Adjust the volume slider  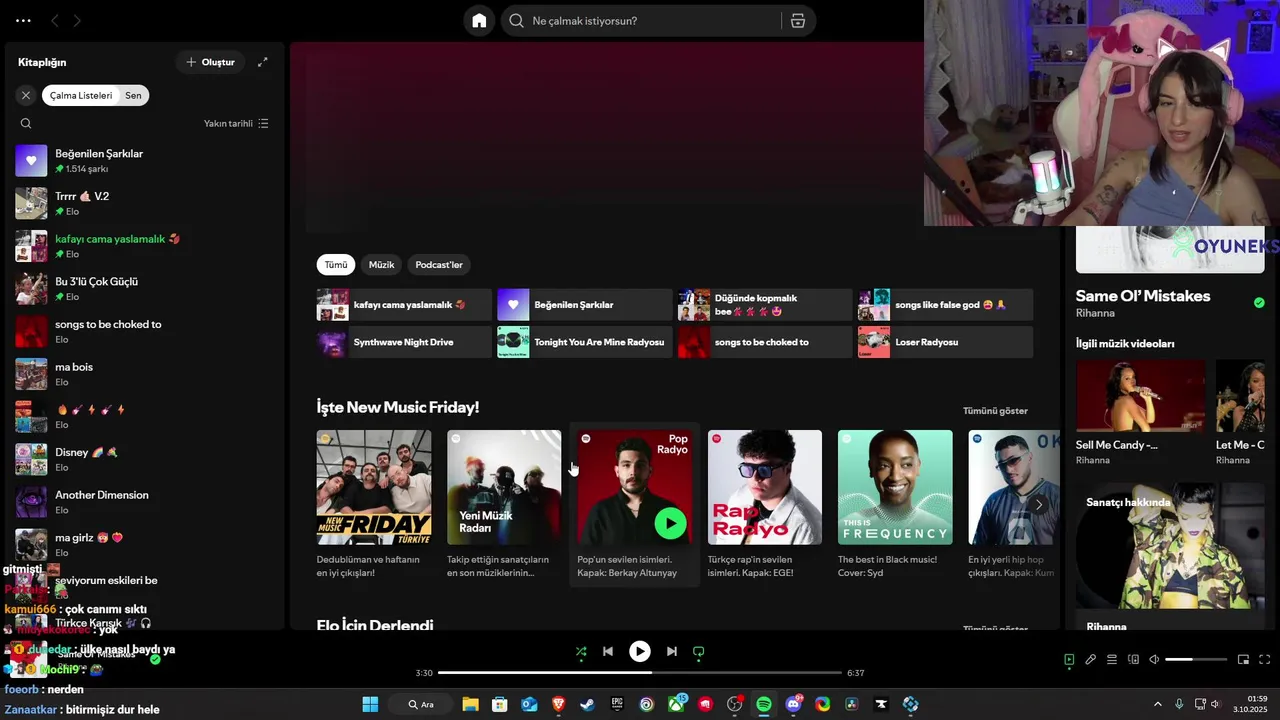(1196, 659)
